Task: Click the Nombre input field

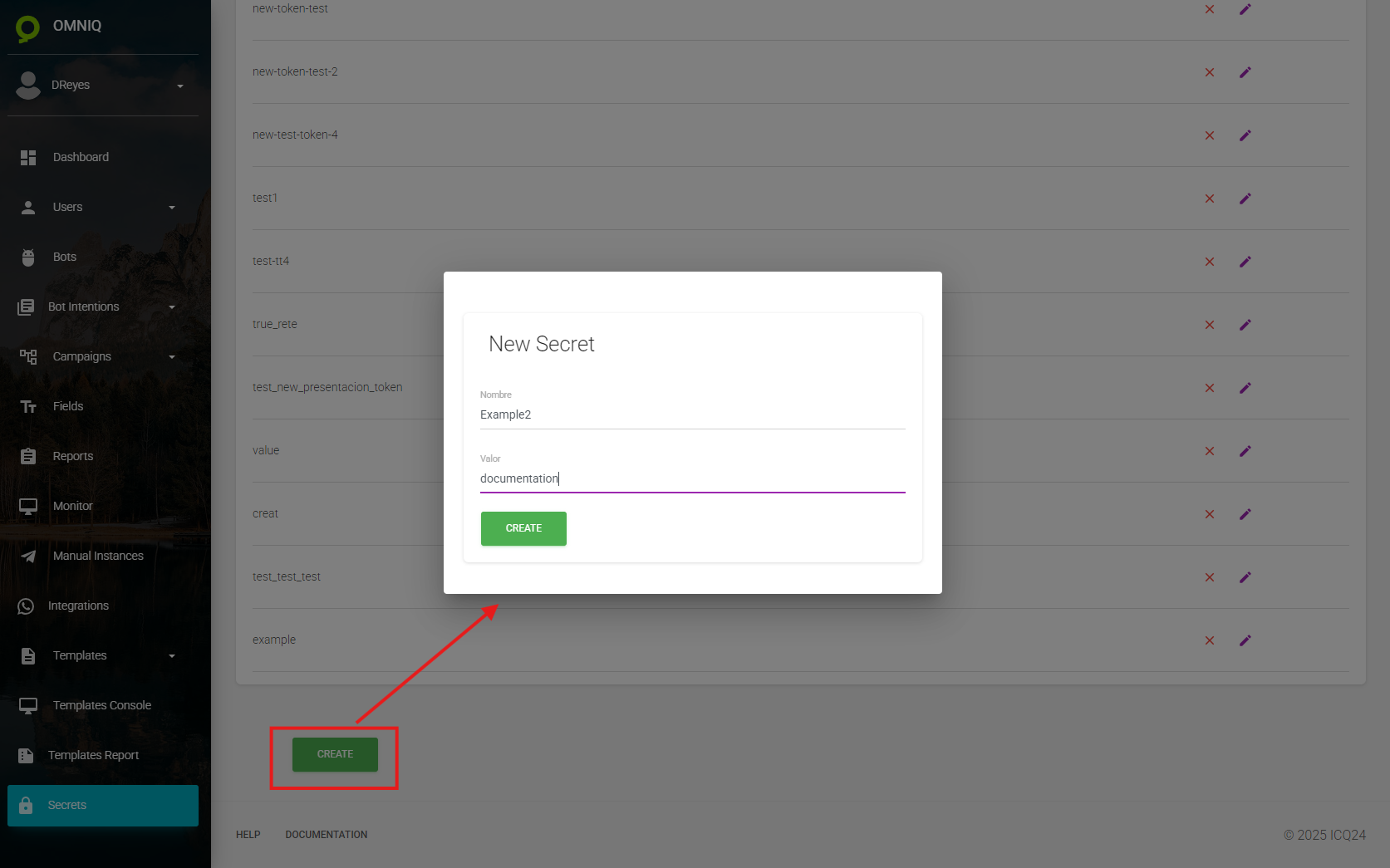Action: click(x=692, y=414)
